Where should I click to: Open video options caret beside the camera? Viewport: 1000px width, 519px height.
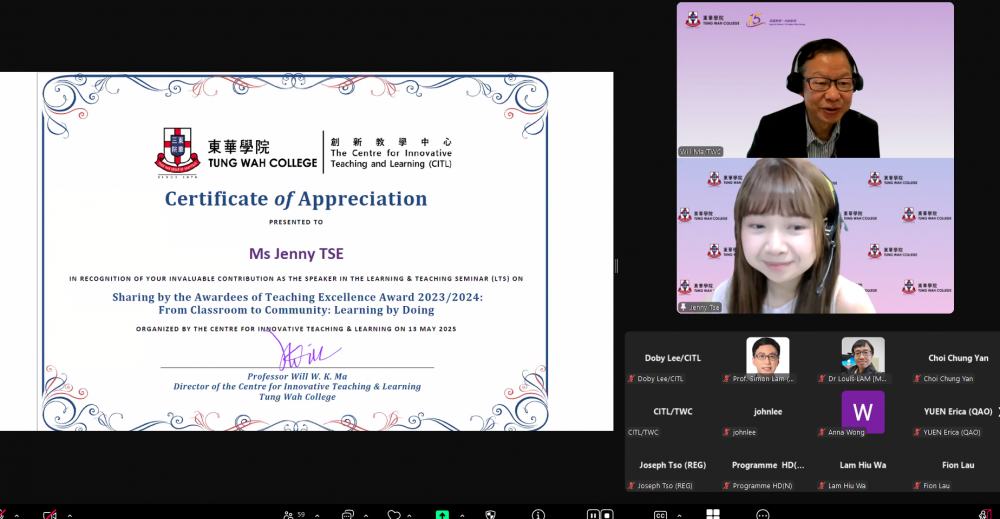pyautogui.click(x=70, y=515)
